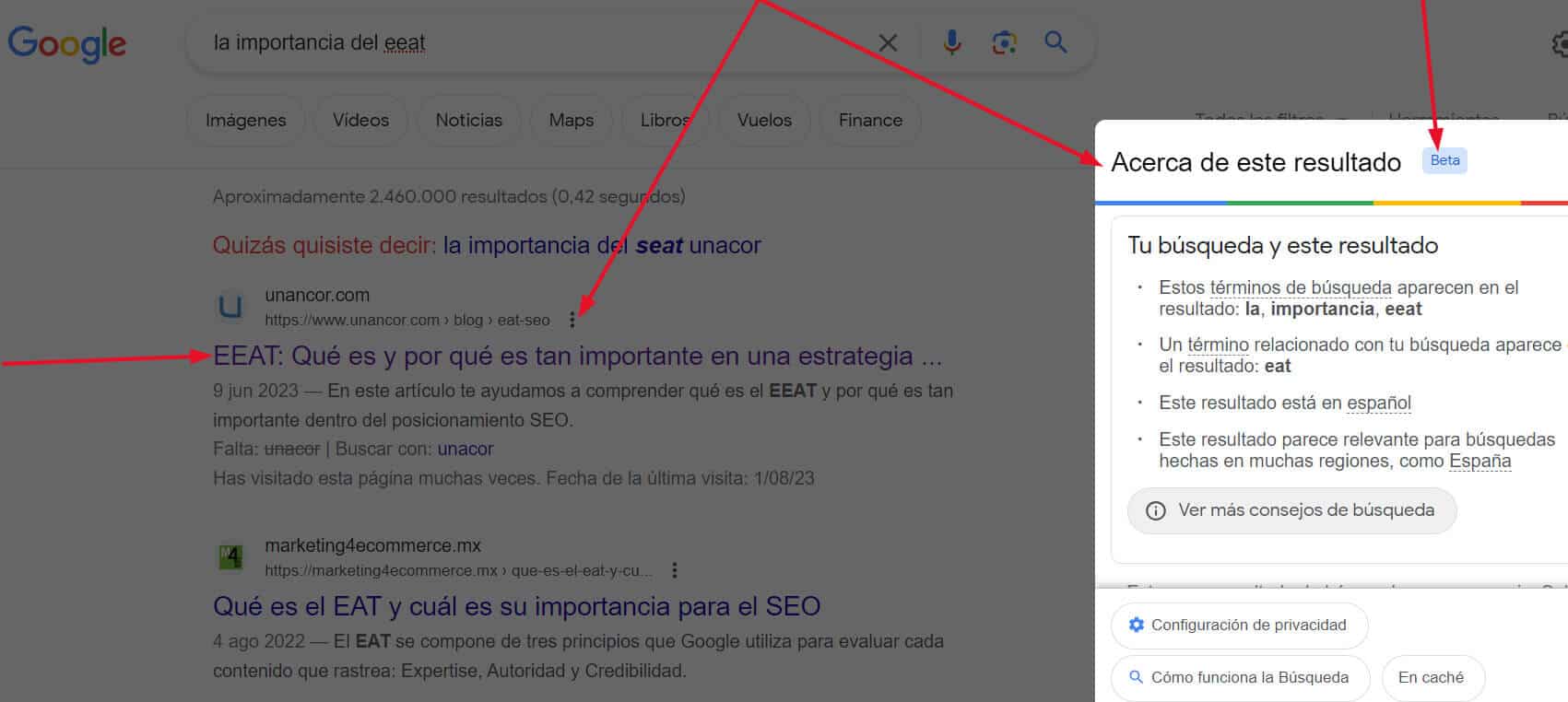Open the Todos los filtros dropdown

pyautogui.click(x=1270, y=117)
